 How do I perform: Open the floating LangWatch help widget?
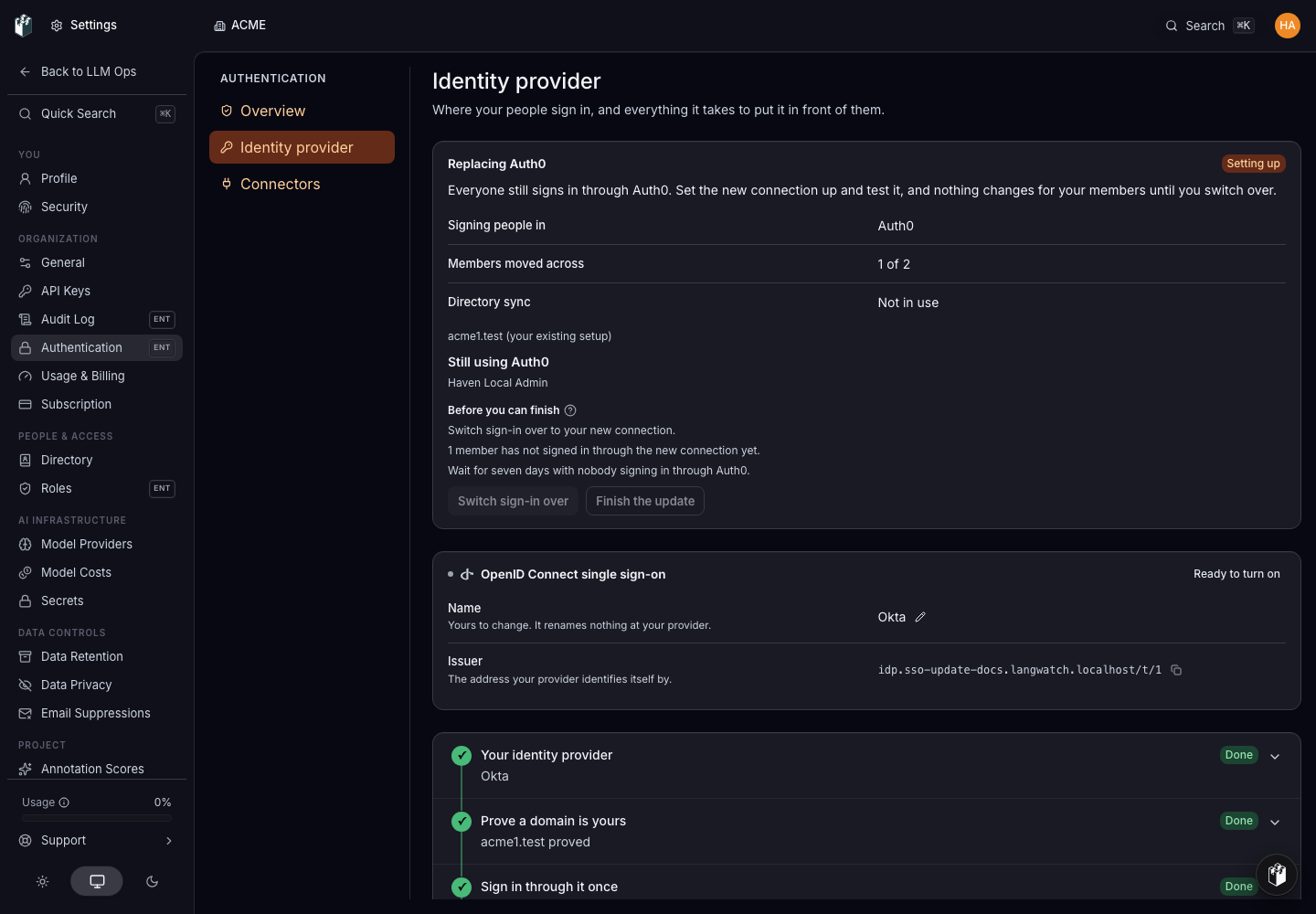(x=1277, y=875)
